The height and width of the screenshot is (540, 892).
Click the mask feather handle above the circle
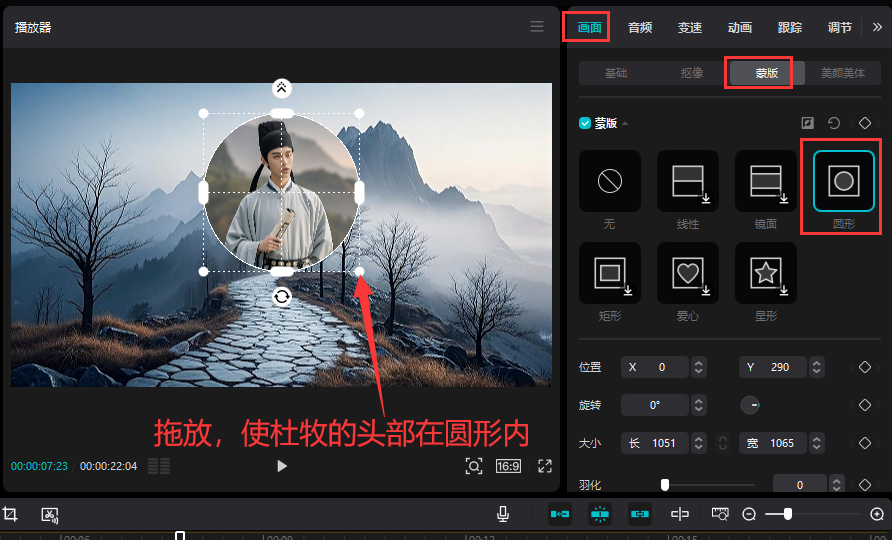[282, 88]
